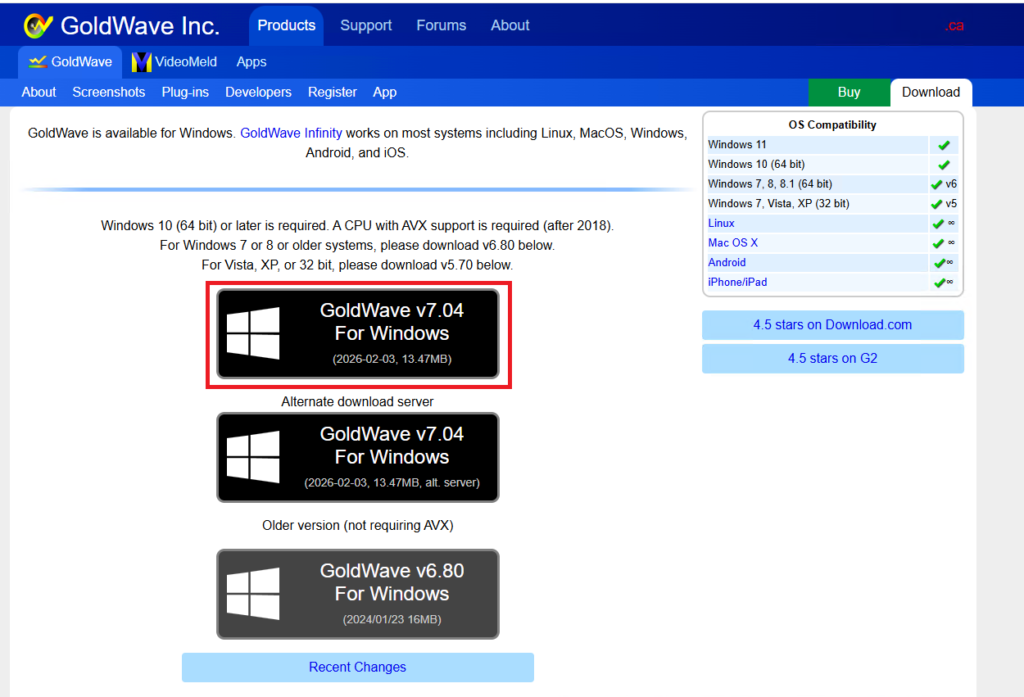Image resolution: width=1024 pixels, height=697 pixels.
Task: Click 4.5 stars on Download.com
Action: tap(832, 325)
